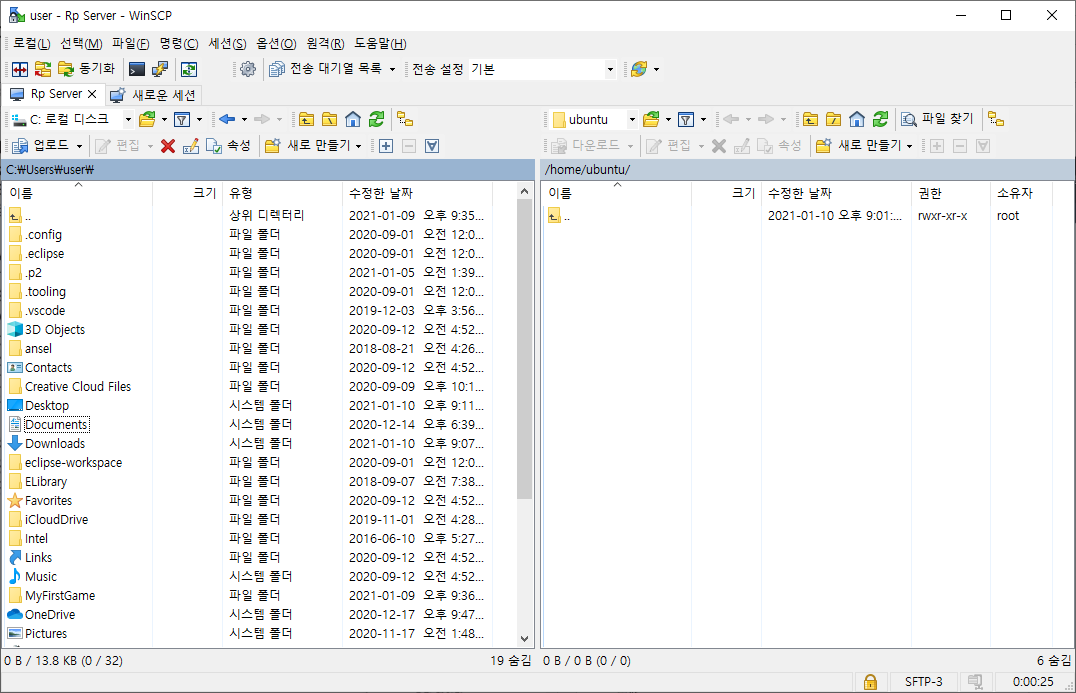Click the Synchronize icon with red and green arrows
This screenshot has width=1076, height=693.
click(x=43, y=69)
